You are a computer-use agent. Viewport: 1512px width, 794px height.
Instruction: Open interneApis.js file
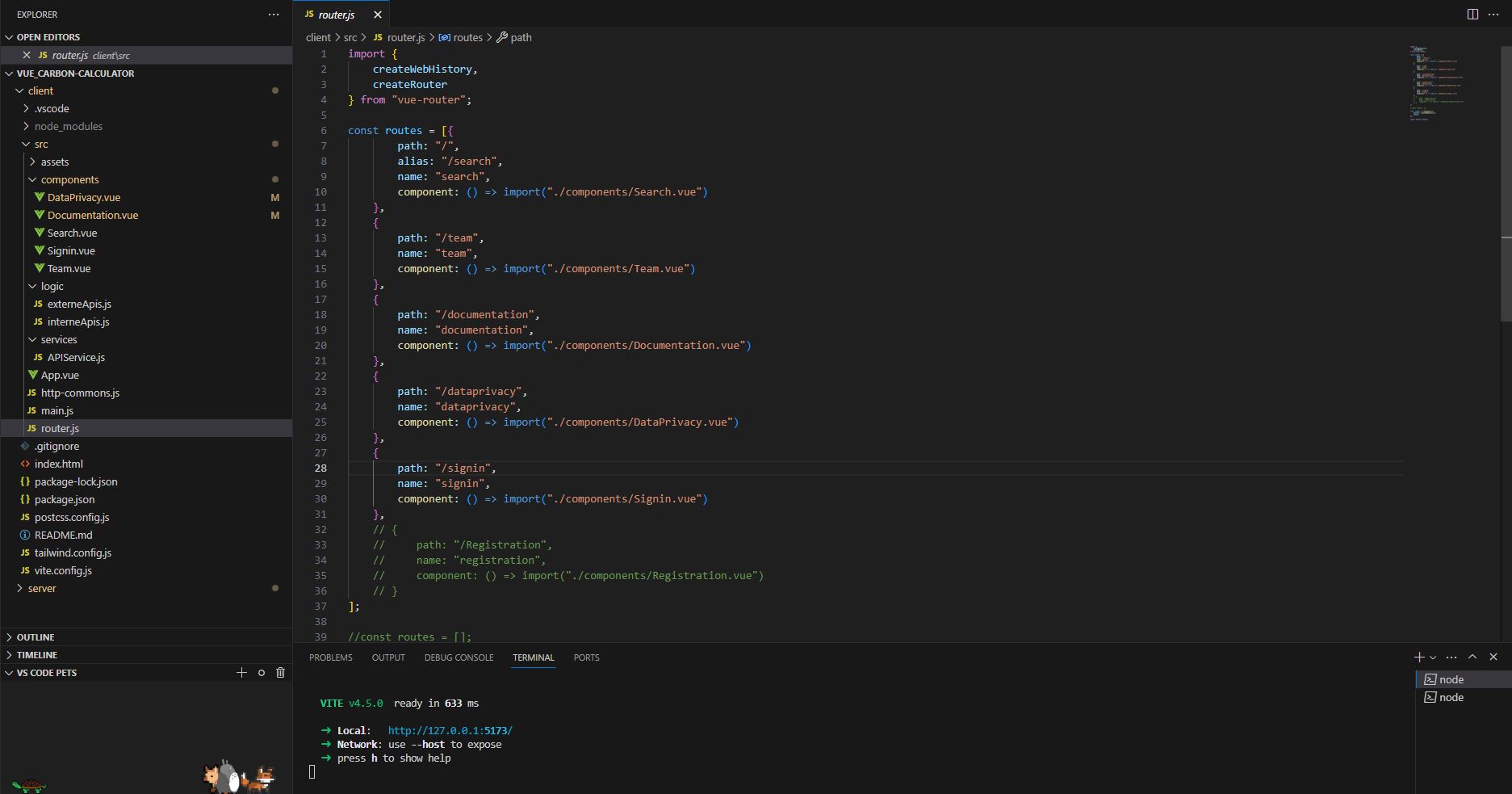pyautogui.click(x=78, y=321)
